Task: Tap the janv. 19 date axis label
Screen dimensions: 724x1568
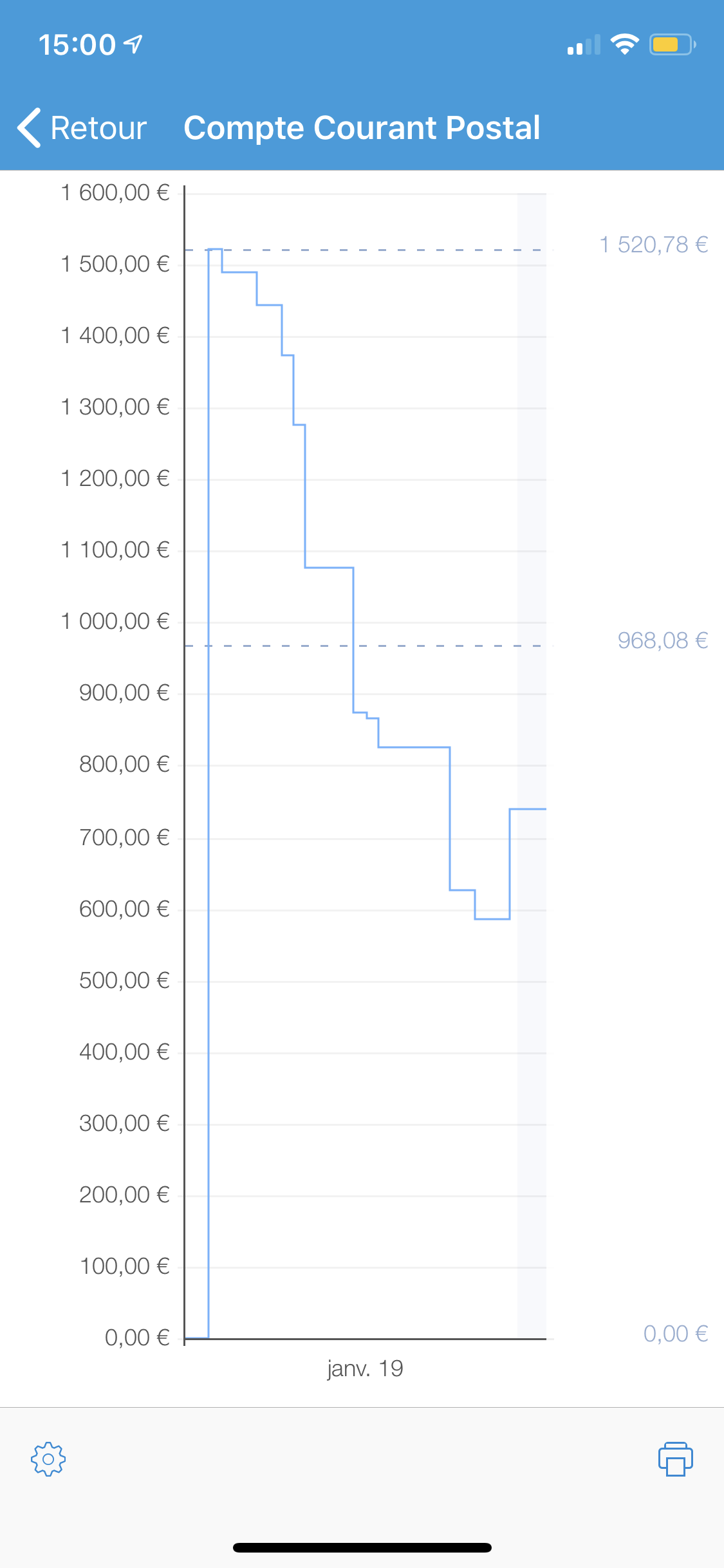Action: 365,1368
